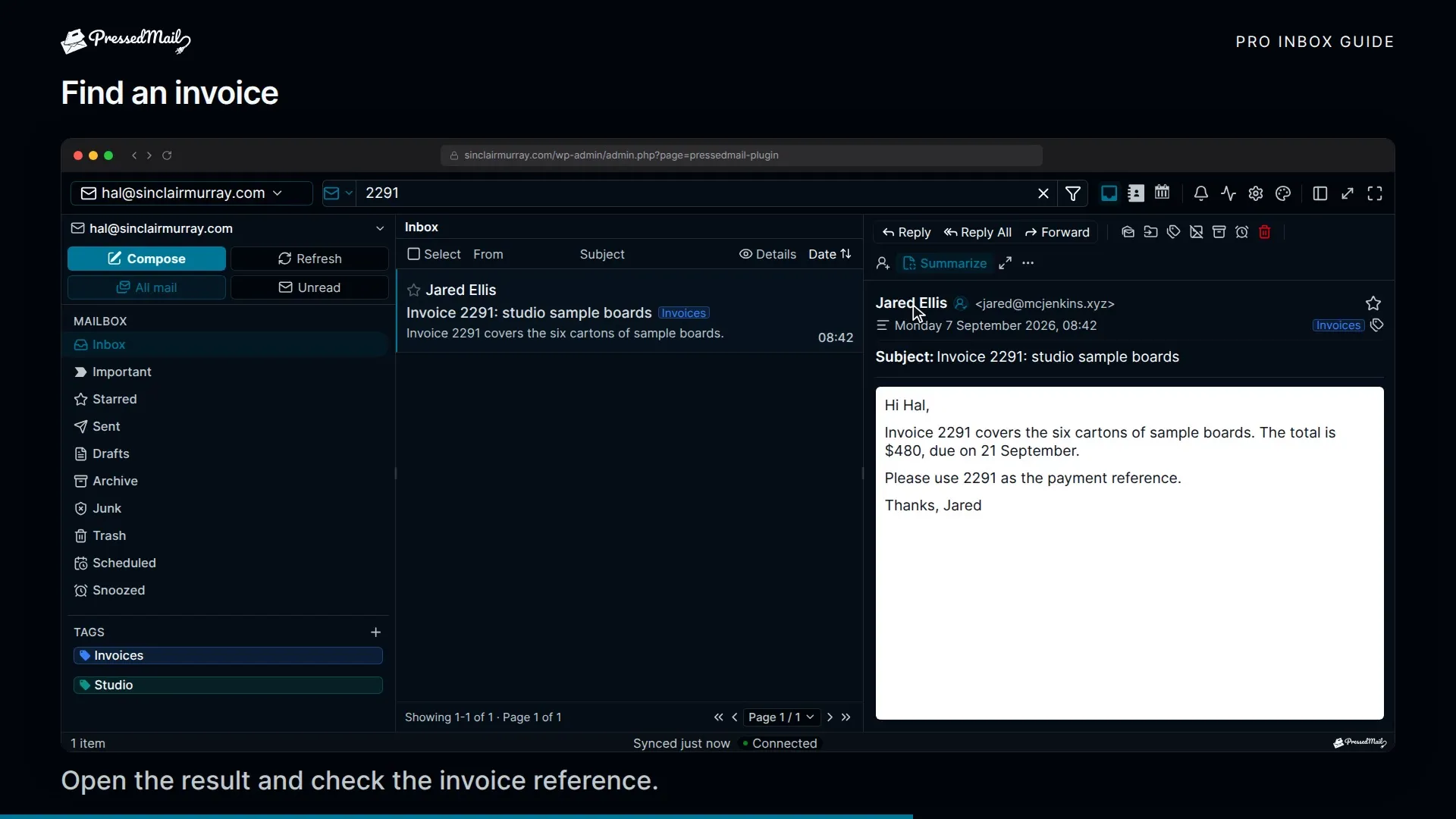The height and width of the screenshot is (819, 1456).
Task: Click Reply All button
Action: pyautogui.click(x=977, y=232)
